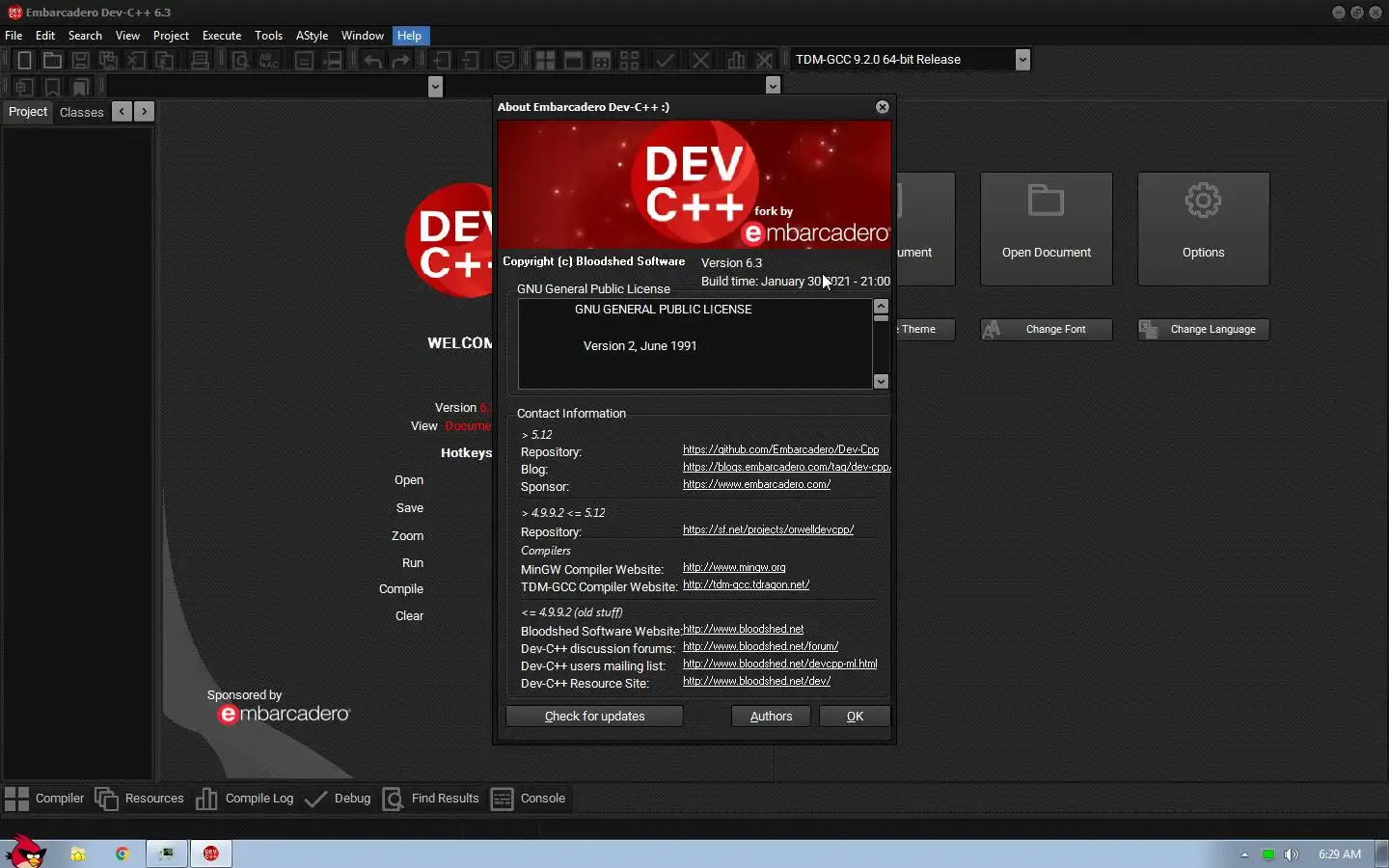
Task: Click the New file toolbar icon
Action: 24,60
